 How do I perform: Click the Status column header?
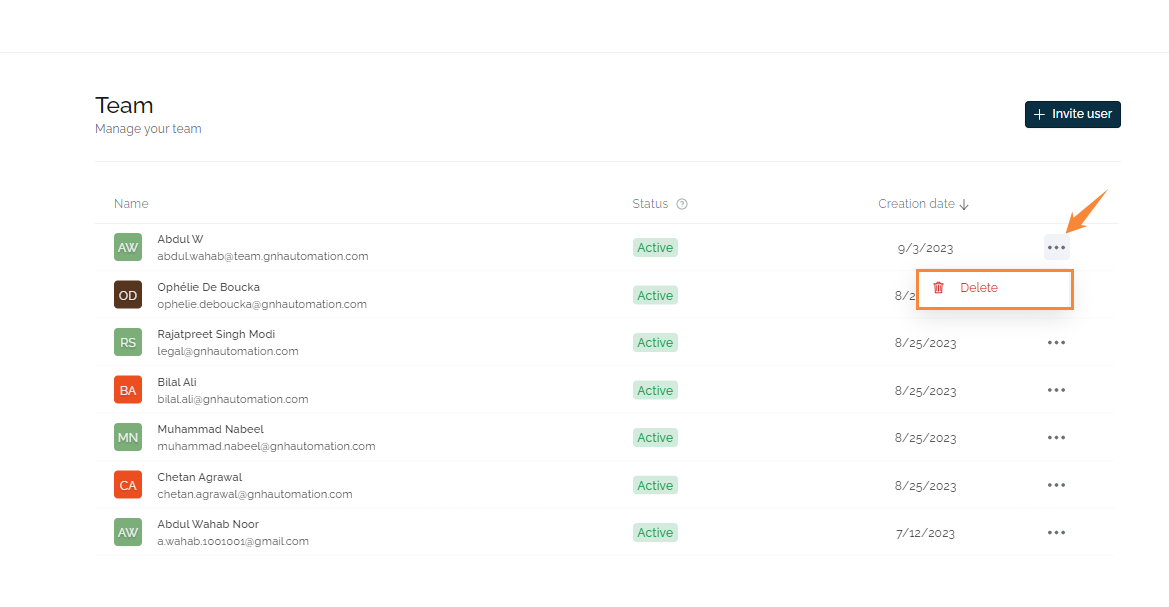650,204
